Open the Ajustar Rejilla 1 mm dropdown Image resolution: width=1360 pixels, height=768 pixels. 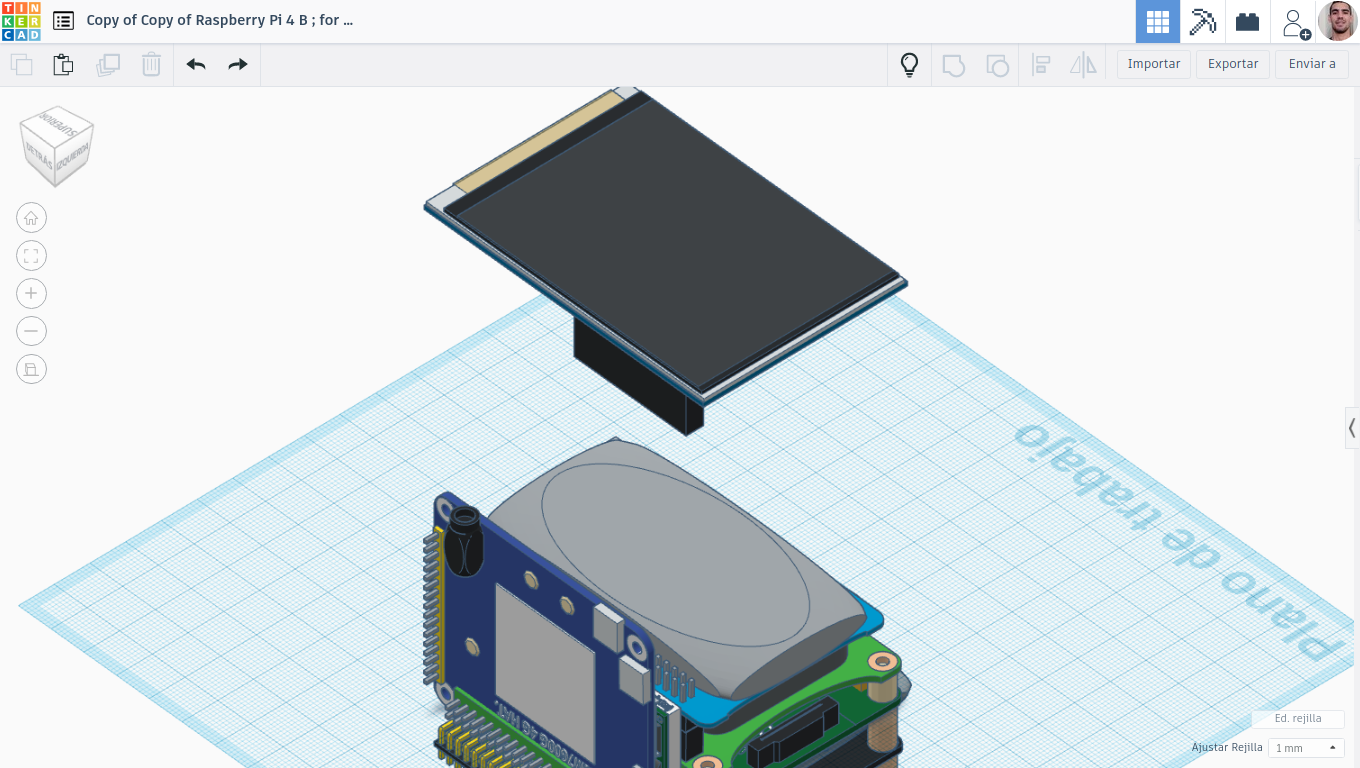[x=1305, y=748]
